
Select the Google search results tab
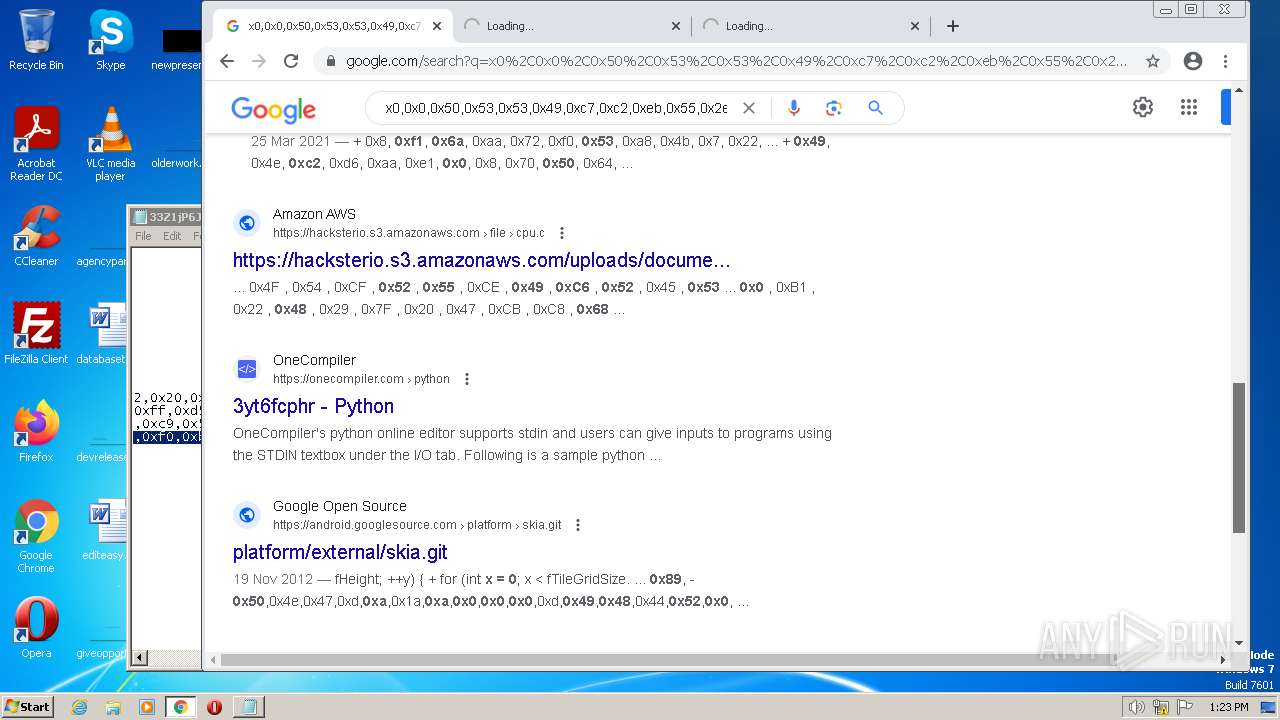[x=332, y=26]
